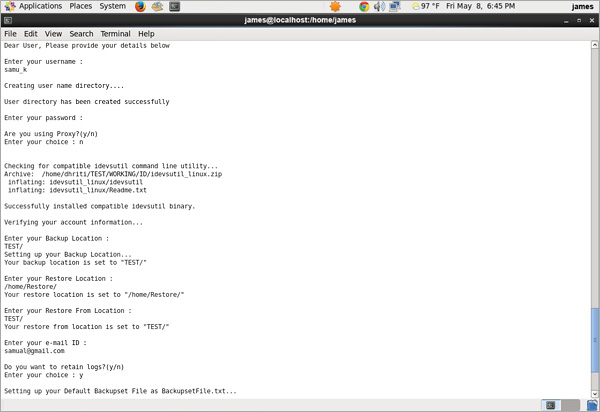Click "Are you using Proxy?(y/n)" line

coord(51,134)
